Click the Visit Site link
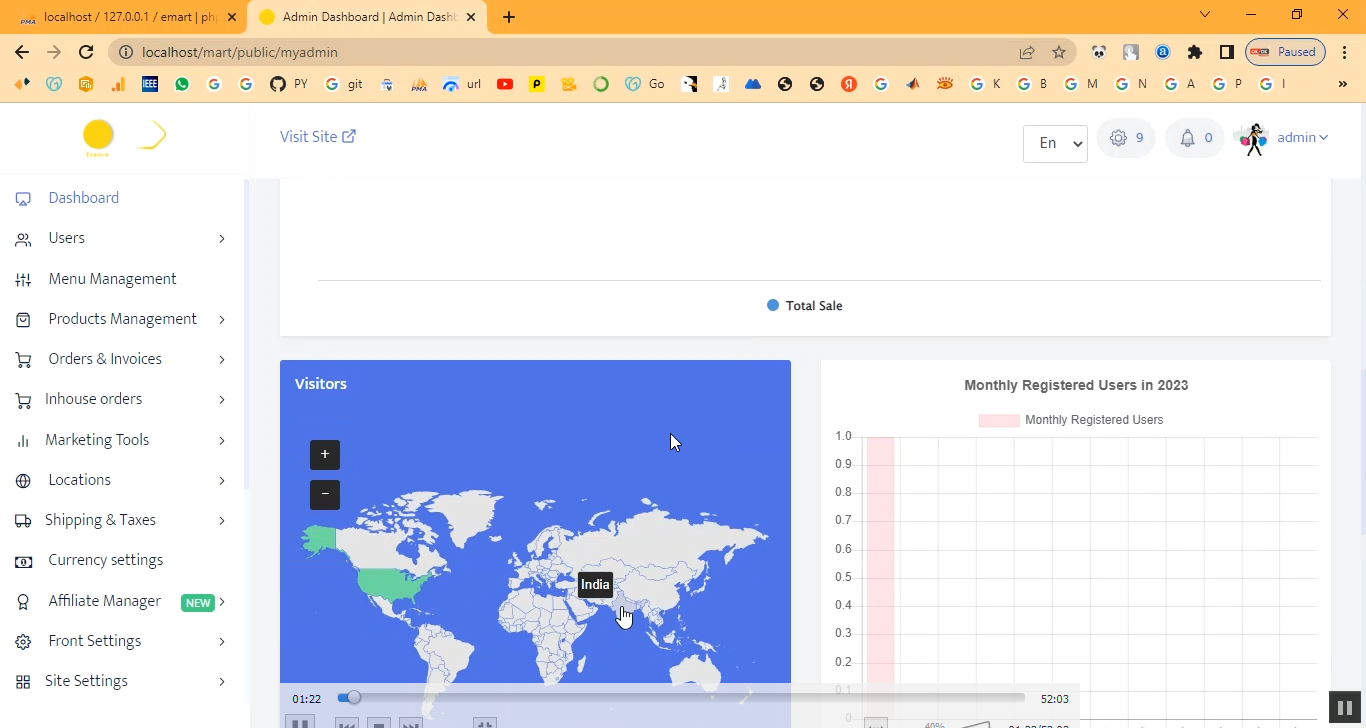 tap(317, 137)
